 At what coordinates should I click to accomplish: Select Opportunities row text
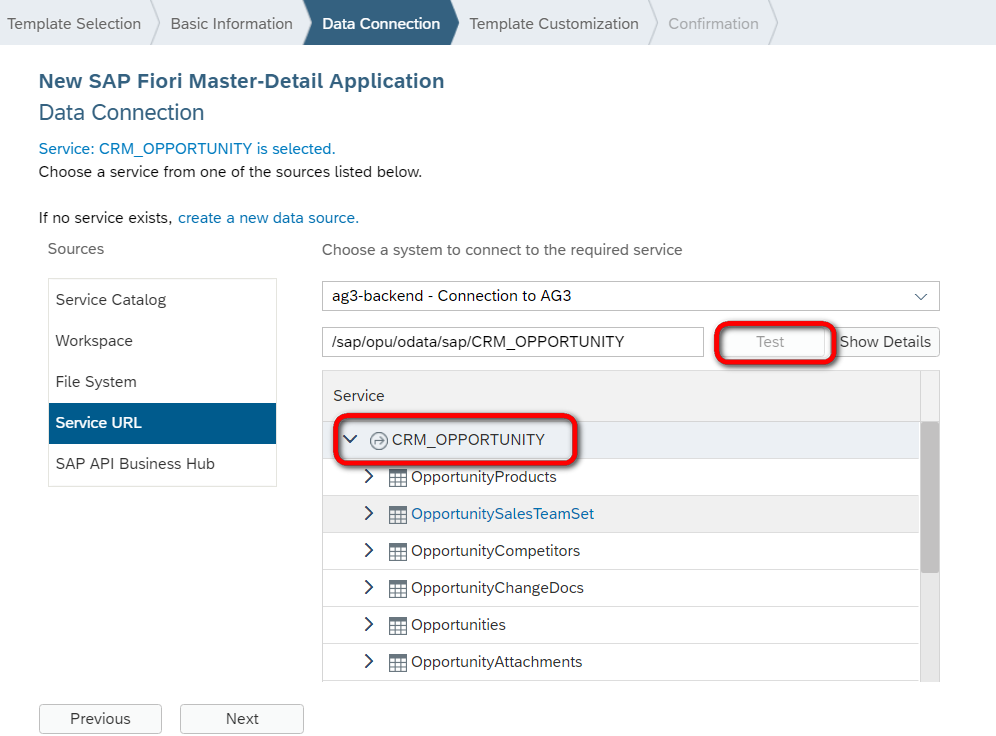[458, 625]
